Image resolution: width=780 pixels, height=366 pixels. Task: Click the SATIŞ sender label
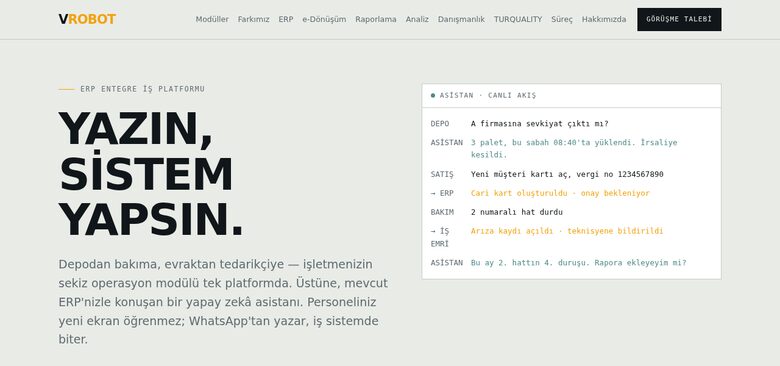(442, 175)
